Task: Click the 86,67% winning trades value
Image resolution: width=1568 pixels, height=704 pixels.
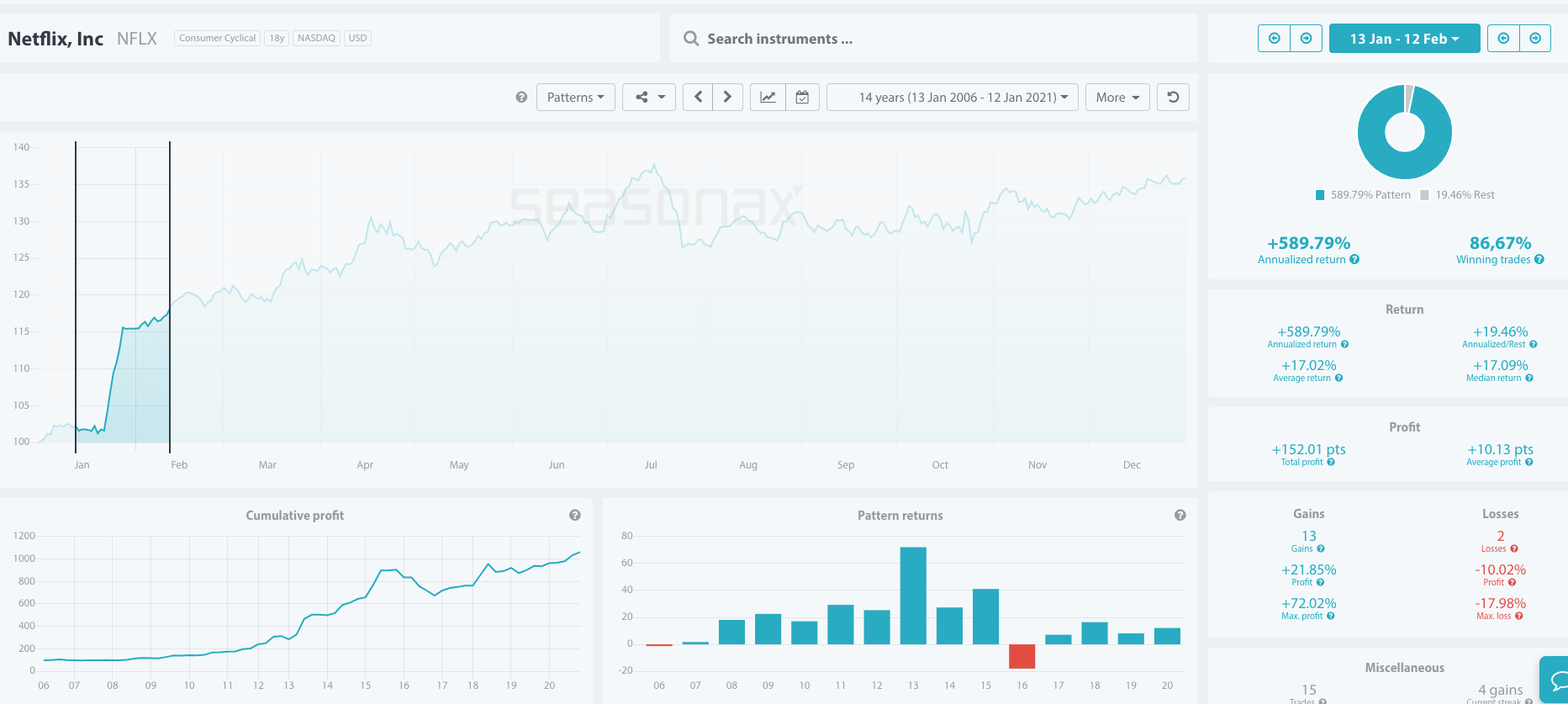Action: click(1500, 243)
